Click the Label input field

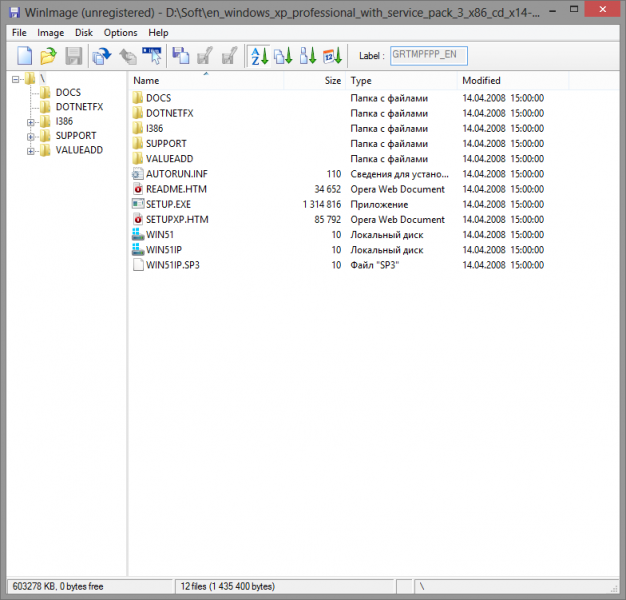[428, 55]
